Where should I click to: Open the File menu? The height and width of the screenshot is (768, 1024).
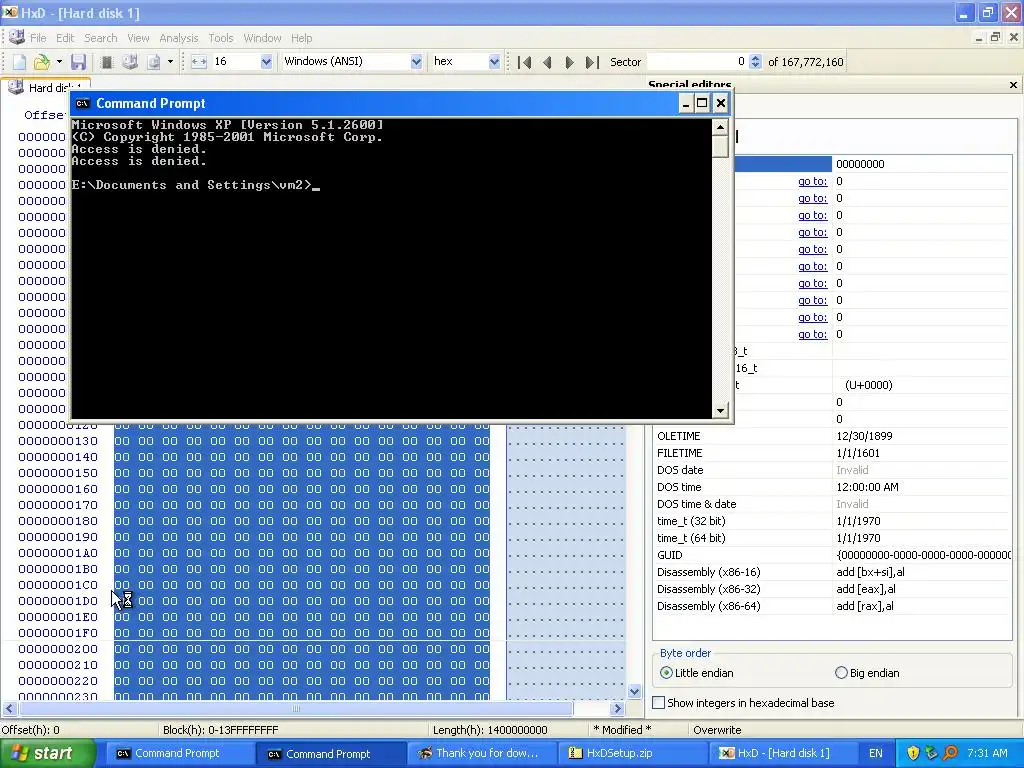click(38, 38)
